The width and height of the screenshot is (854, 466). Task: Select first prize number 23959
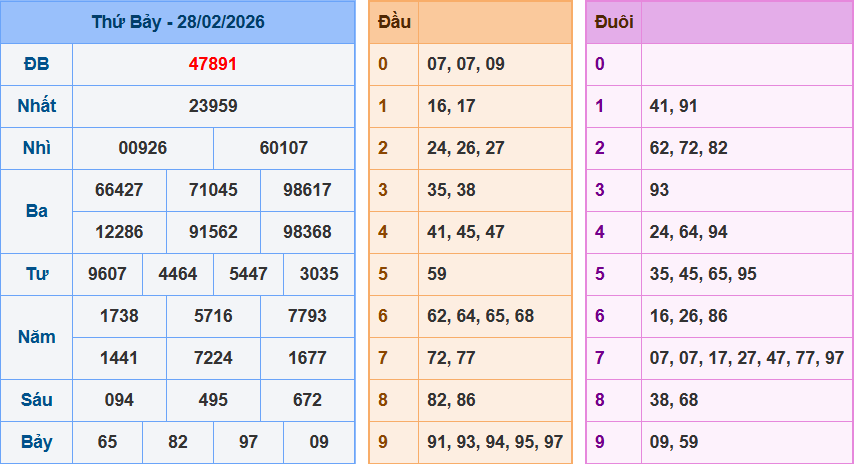pyautogui.click(x=213, y=106)
